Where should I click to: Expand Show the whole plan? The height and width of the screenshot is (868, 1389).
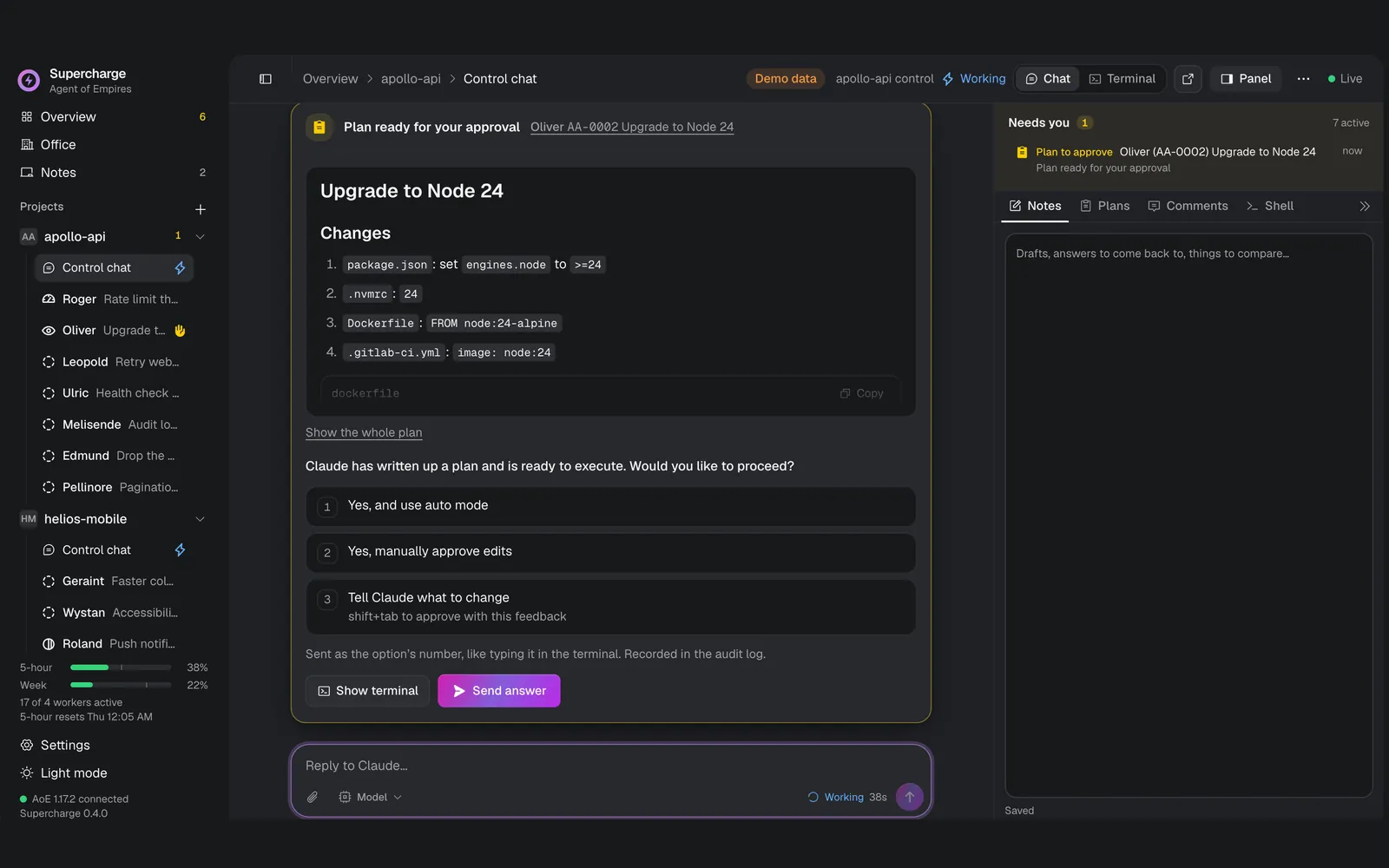point(364,432)
